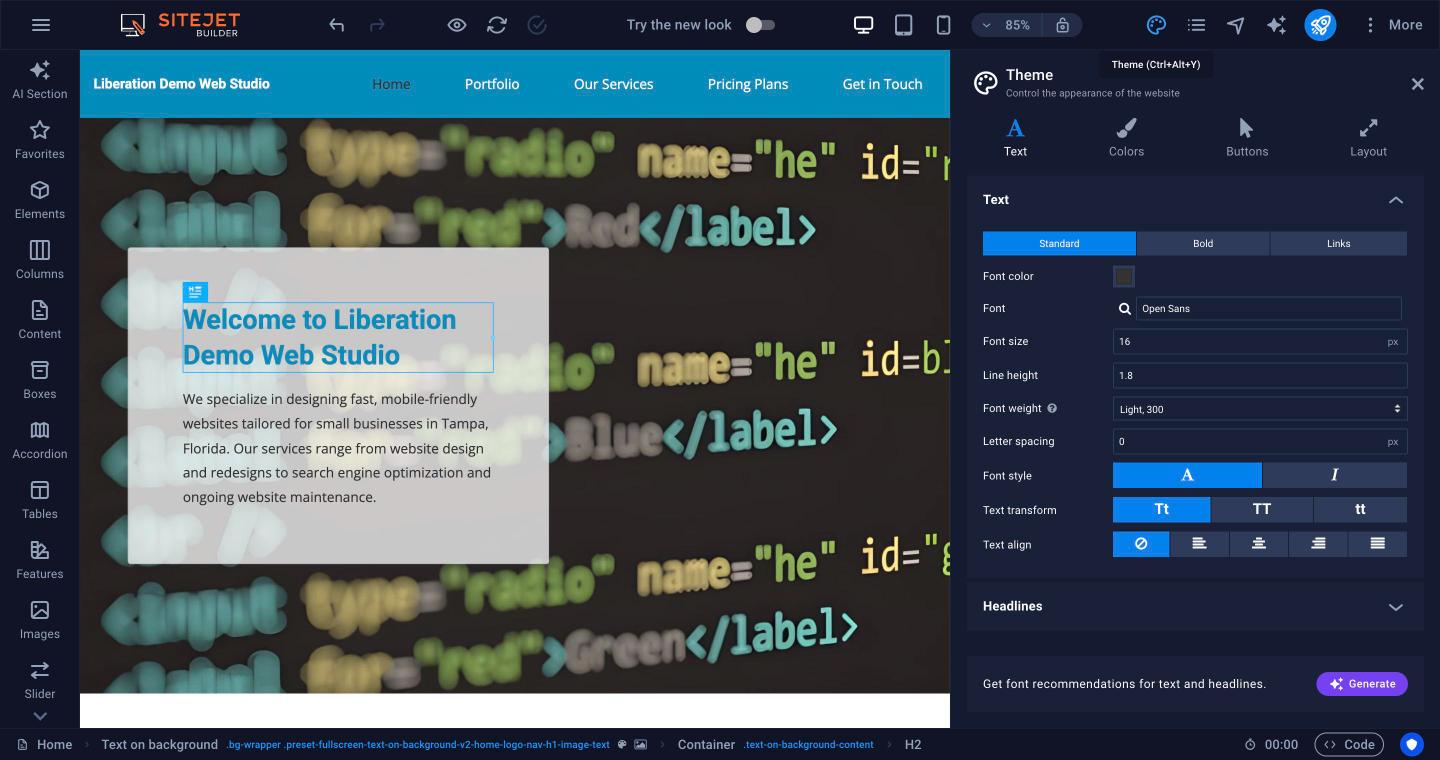Expand the Headlines section
Screen dimensions: 1440x760
1195,606
